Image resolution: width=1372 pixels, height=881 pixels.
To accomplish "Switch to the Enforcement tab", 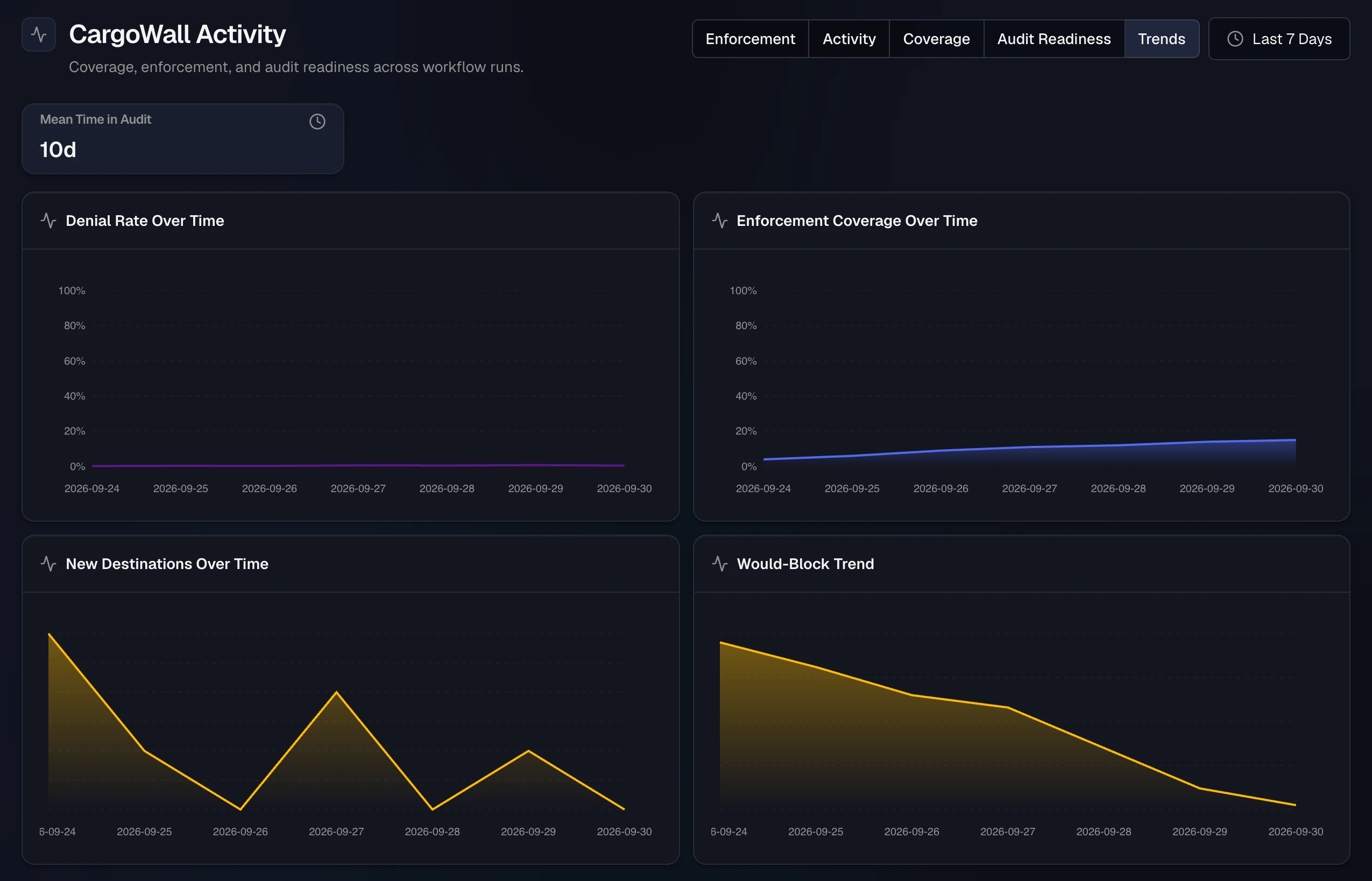I will pos(750,39).
